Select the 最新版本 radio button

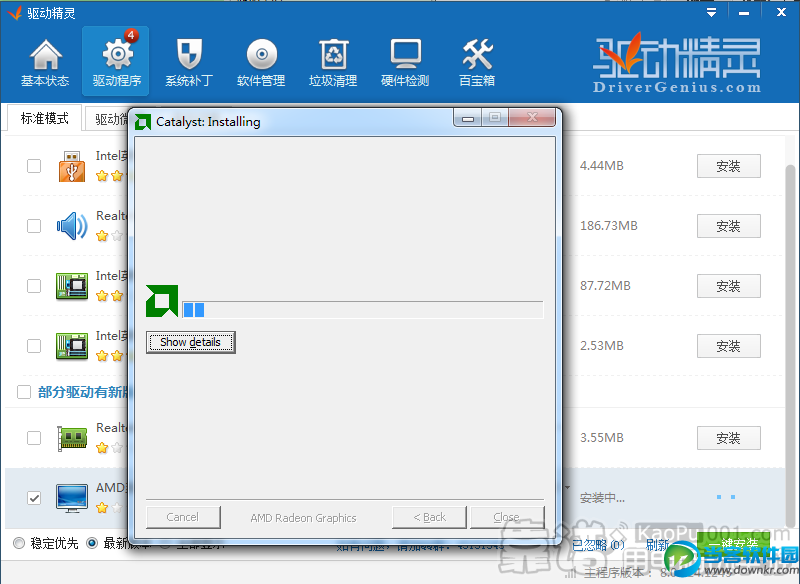[x=92, y=543]
